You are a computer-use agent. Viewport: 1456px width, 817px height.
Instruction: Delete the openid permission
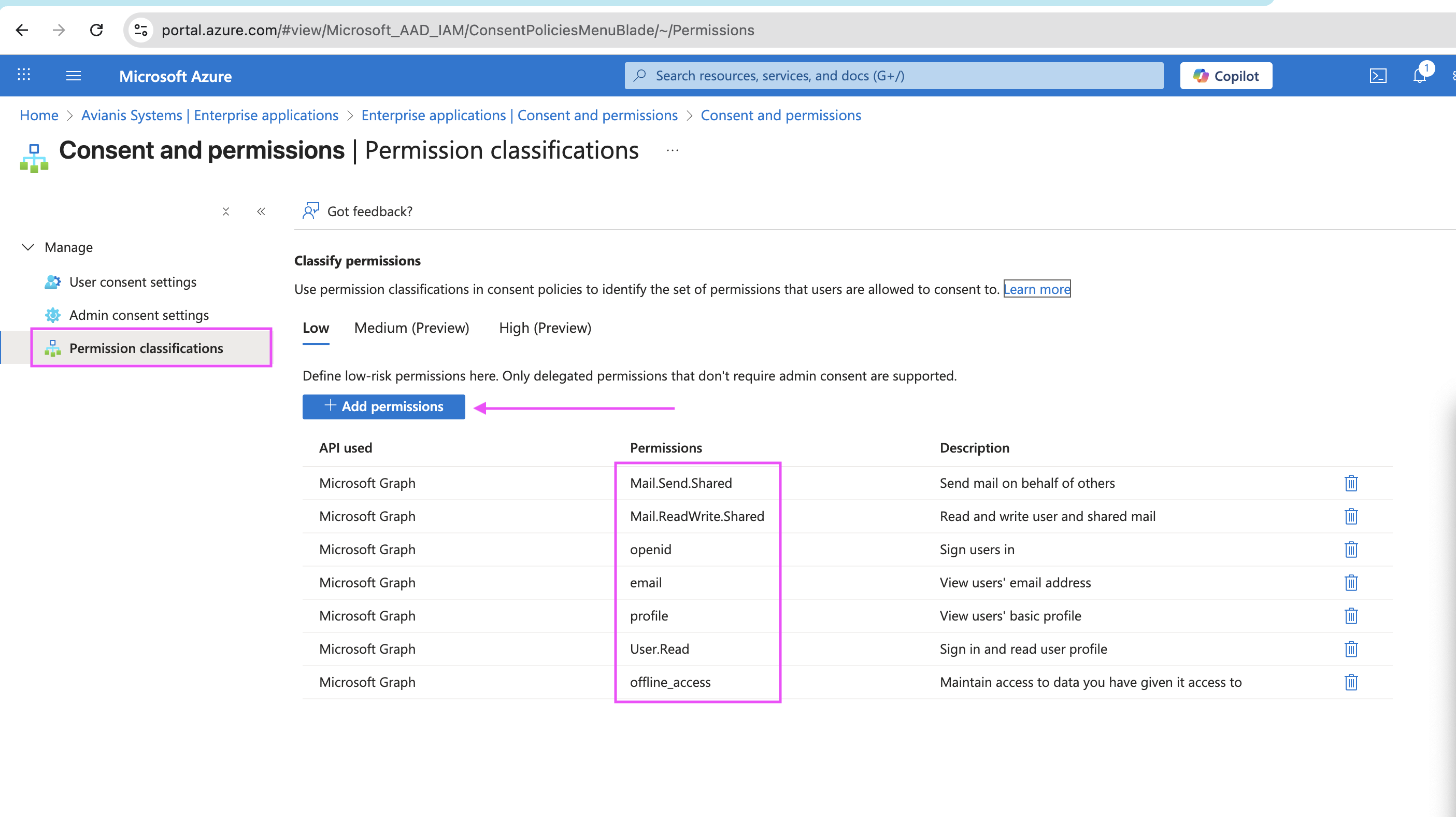click(x=1351, y=550)
